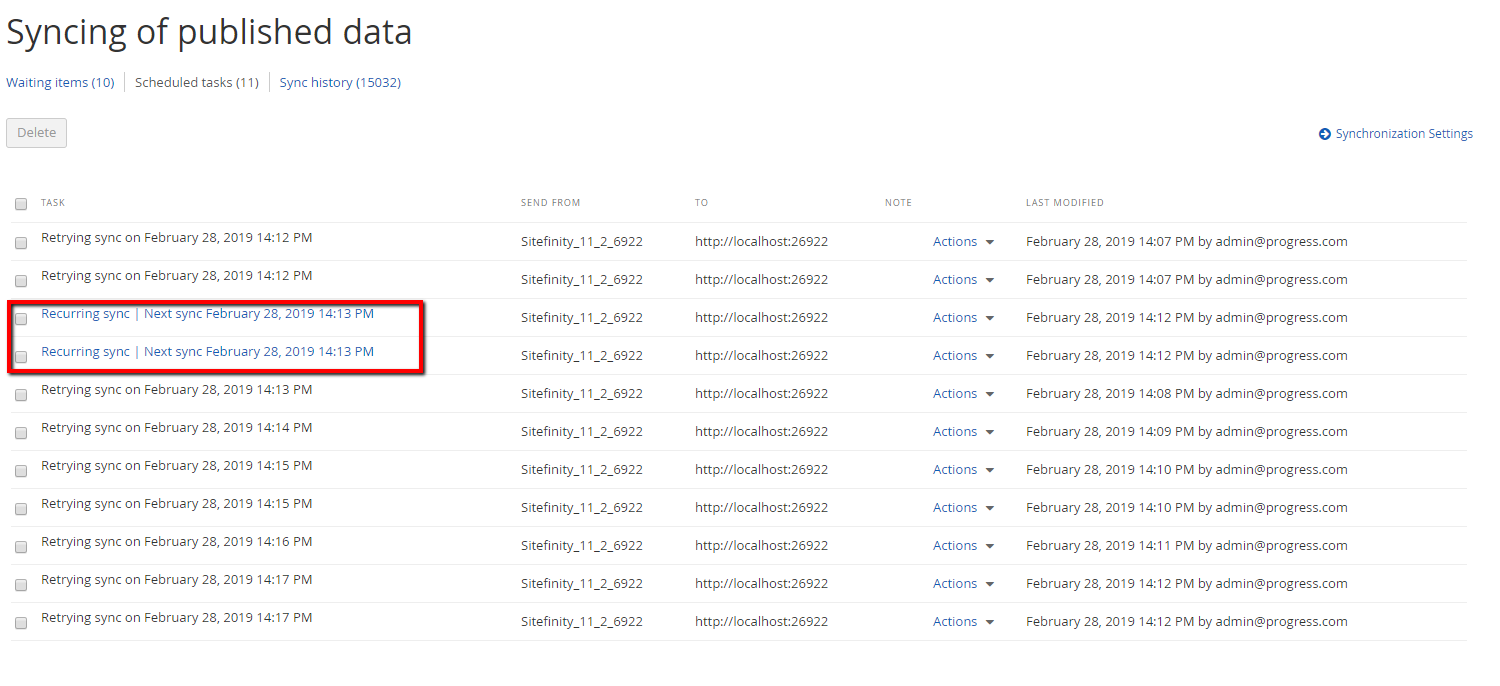Open the Synchronization Settings link
Screen dimensions: 1500x686
tap(1404, 134)
